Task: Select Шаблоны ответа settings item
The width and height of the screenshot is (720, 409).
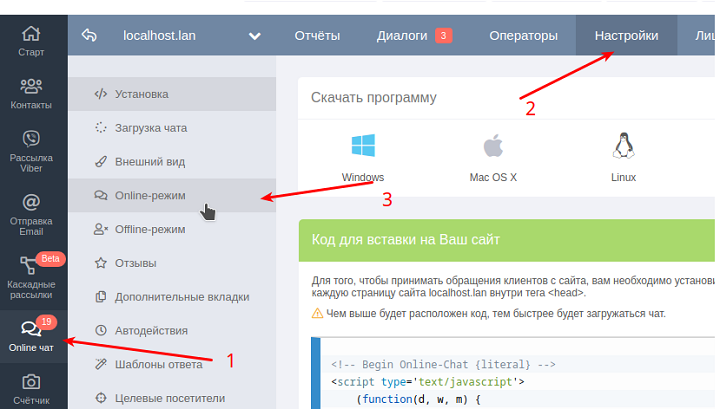Action: point(172,364)
